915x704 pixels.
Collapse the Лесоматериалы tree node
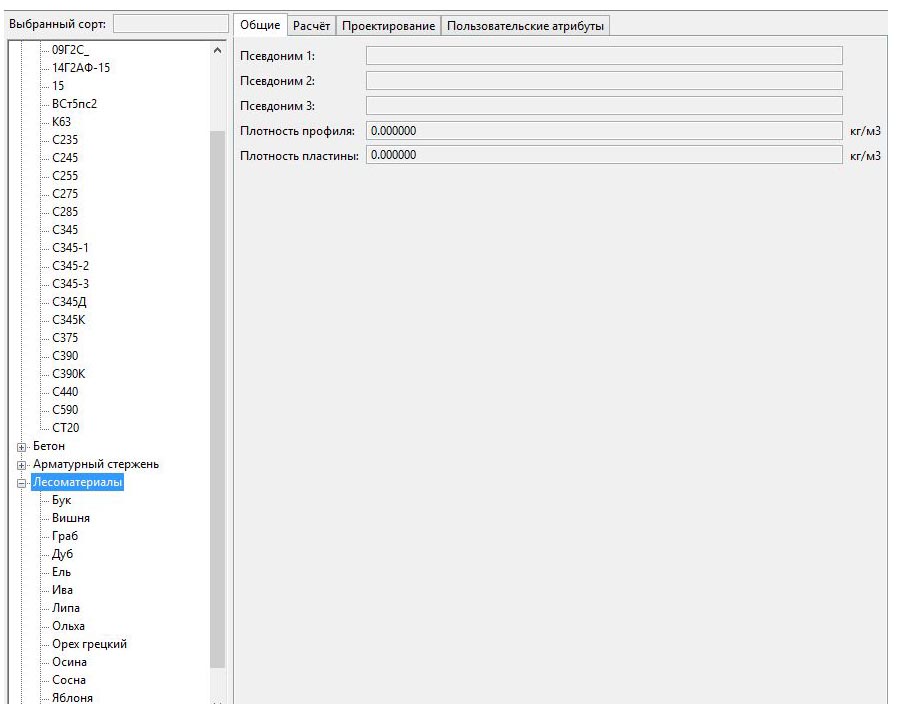tap(22, 483)
